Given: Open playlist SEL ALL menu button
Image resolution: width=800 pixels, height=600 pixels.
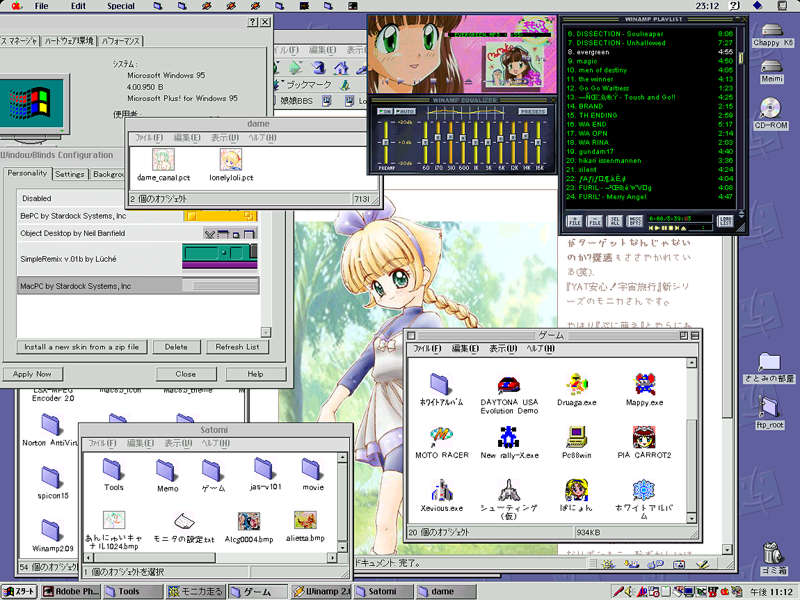Looking at the screenshot, I should [614, 220].
